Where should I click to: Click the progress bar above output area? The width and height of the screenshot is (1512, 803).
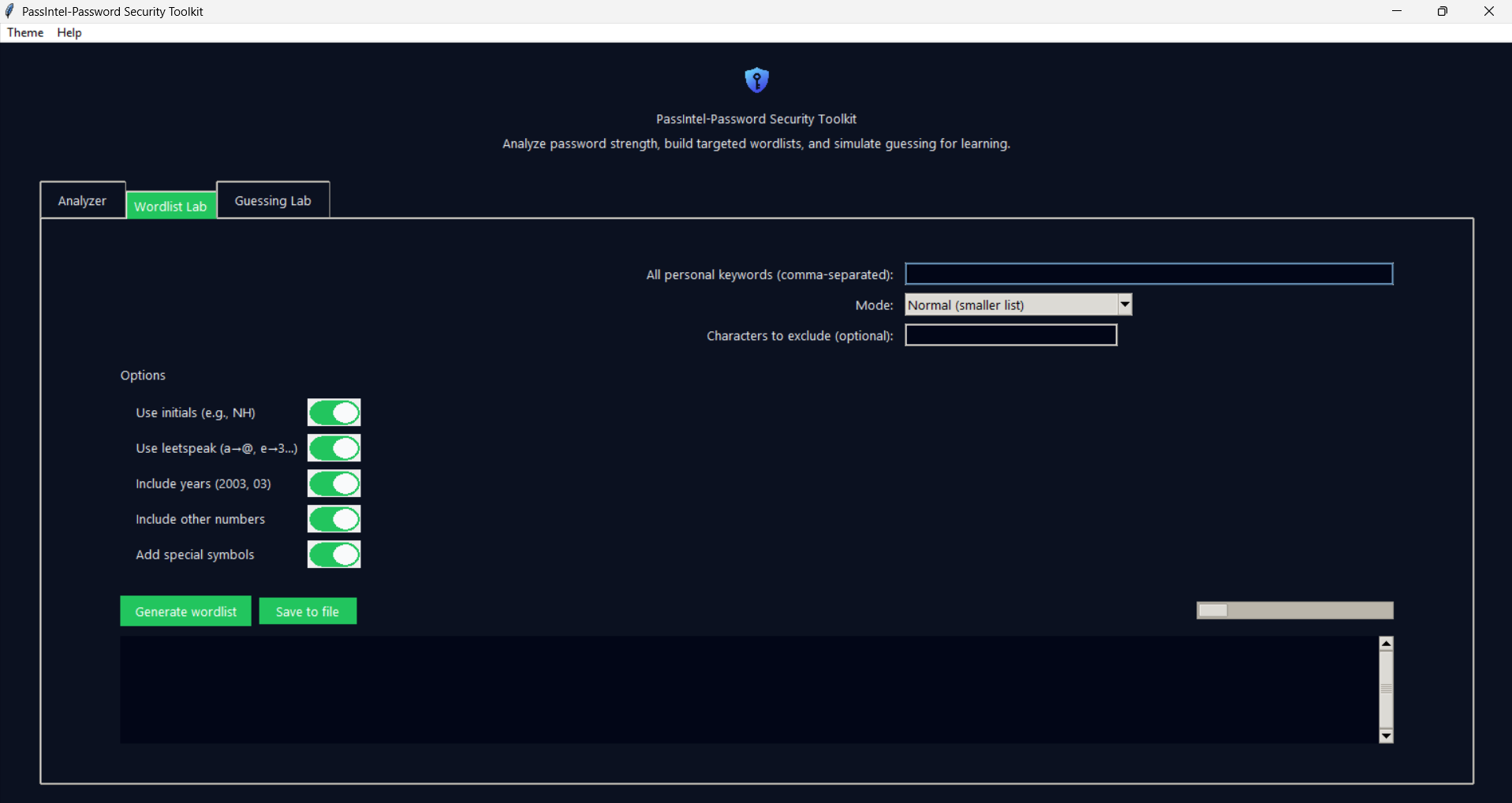1294,610
